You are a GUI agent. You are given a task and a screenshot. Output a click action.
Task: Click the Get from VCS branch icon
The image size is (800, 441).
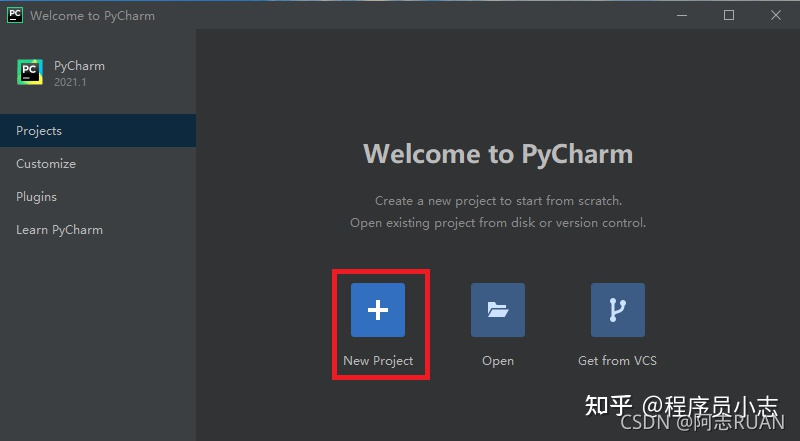point(617,310)
